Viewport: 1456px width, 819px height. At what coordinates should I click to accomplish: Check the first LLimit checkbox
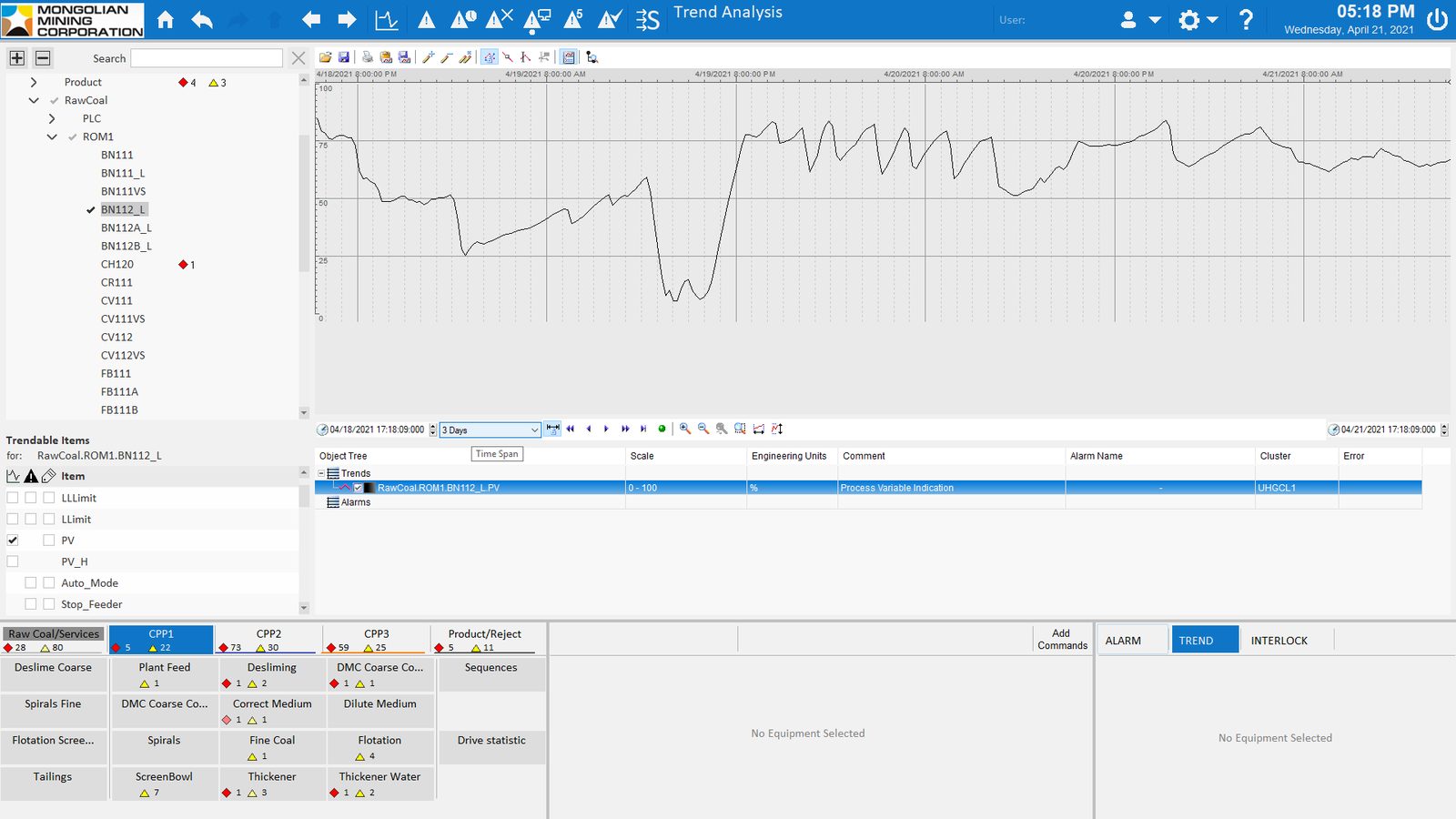click(13, 520)
